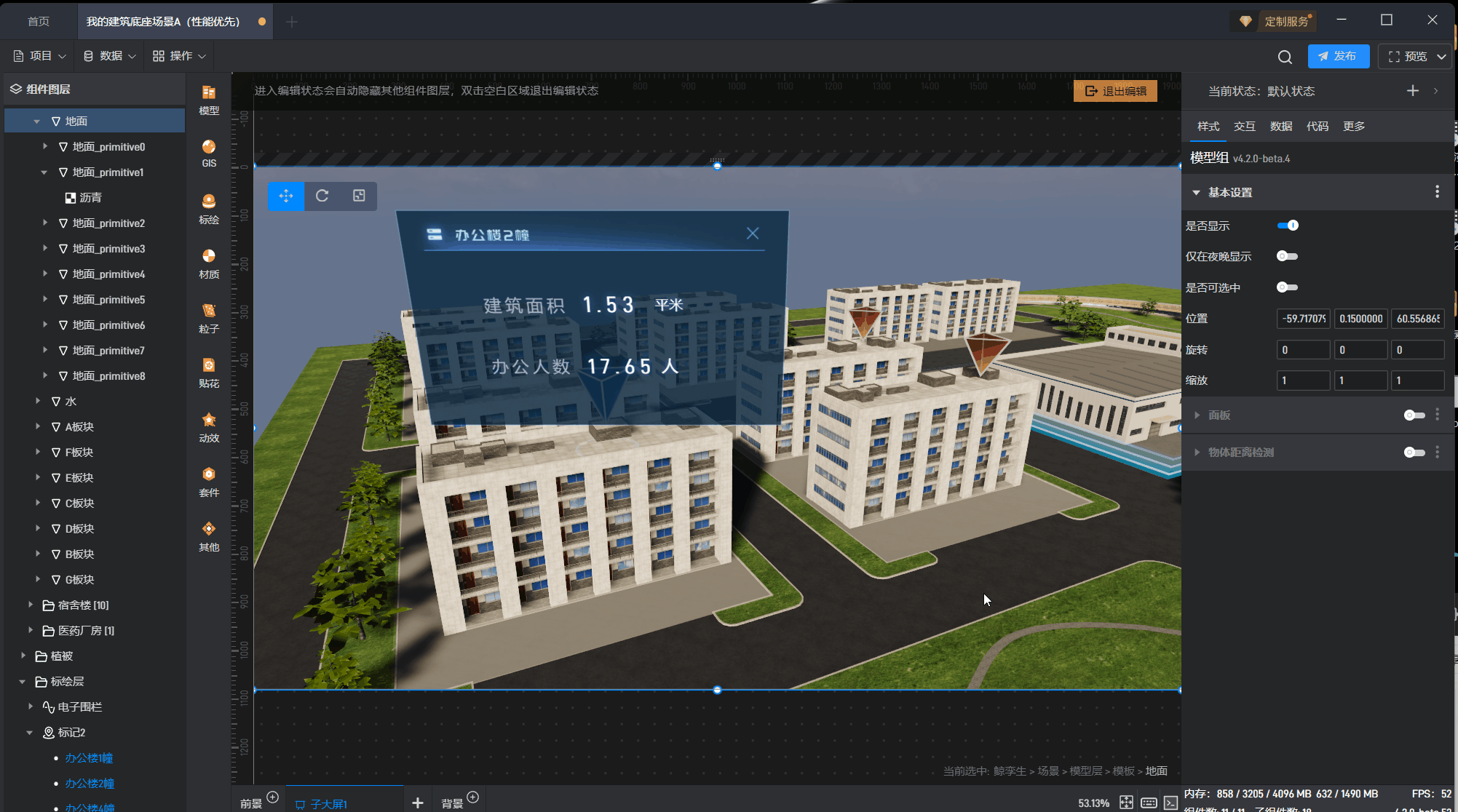Click the search magnifier icon

tap(1285, 57)
